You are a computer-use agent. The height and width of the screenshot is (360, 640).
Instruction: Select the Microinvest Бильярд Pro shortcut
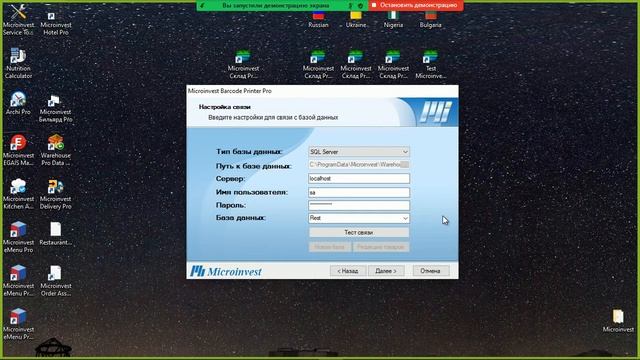pyautogui.click(x=56, y=108)
